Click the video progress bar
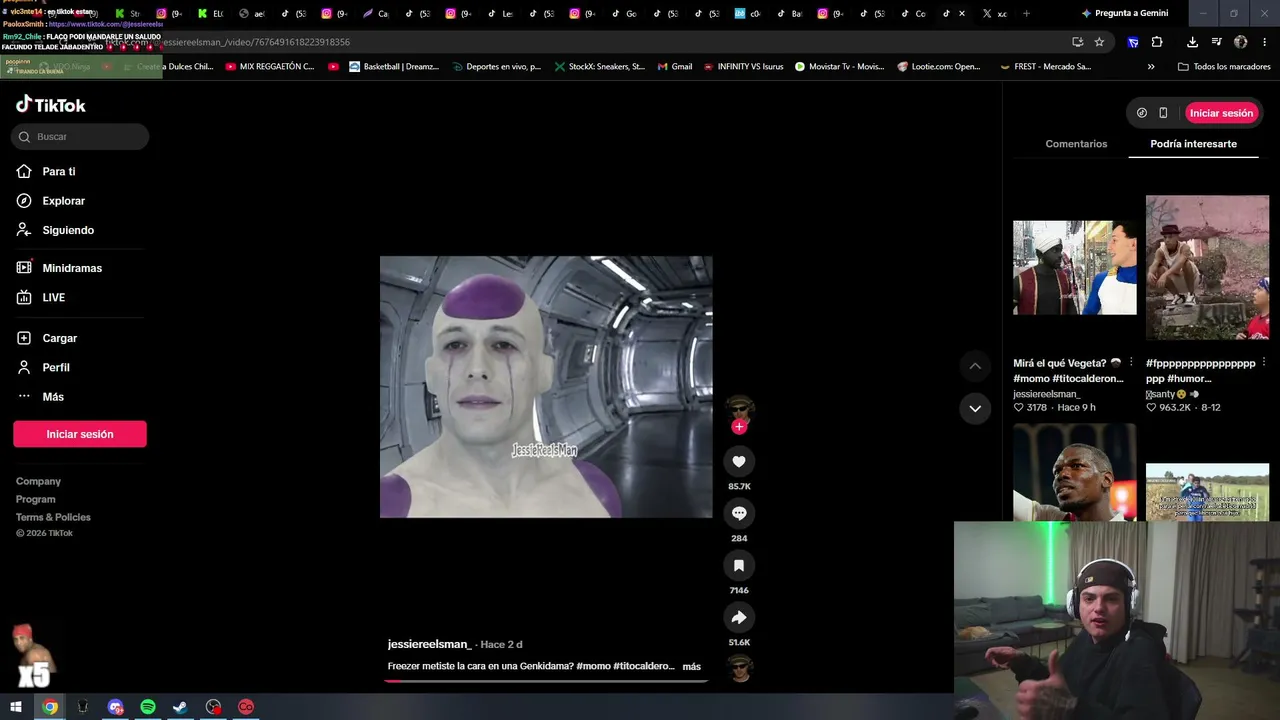The width and height of the screenshot is (1280, 720). 546,681
